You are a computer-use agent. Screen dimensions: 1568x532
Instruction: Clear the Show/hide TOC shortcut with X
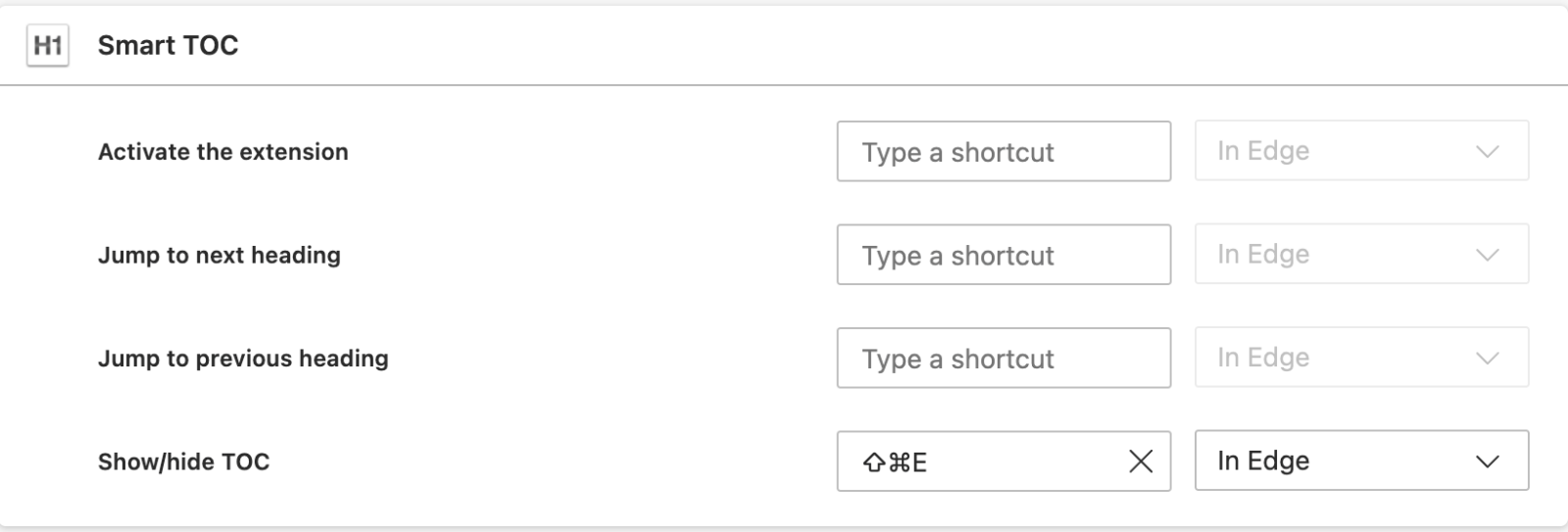tap(1140, 461)
